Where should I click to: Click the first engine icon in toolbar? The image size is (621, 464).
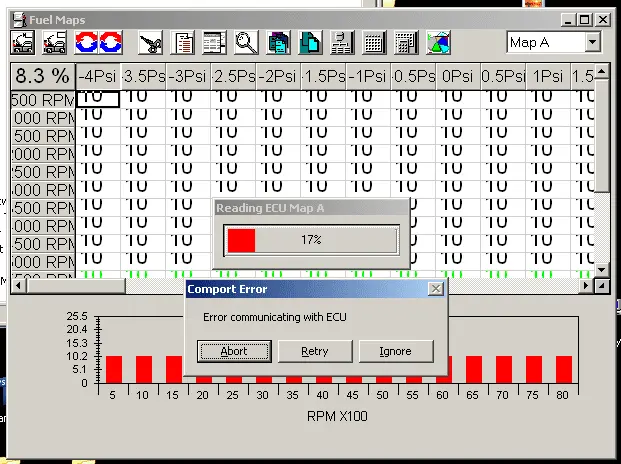click(23, 42)
